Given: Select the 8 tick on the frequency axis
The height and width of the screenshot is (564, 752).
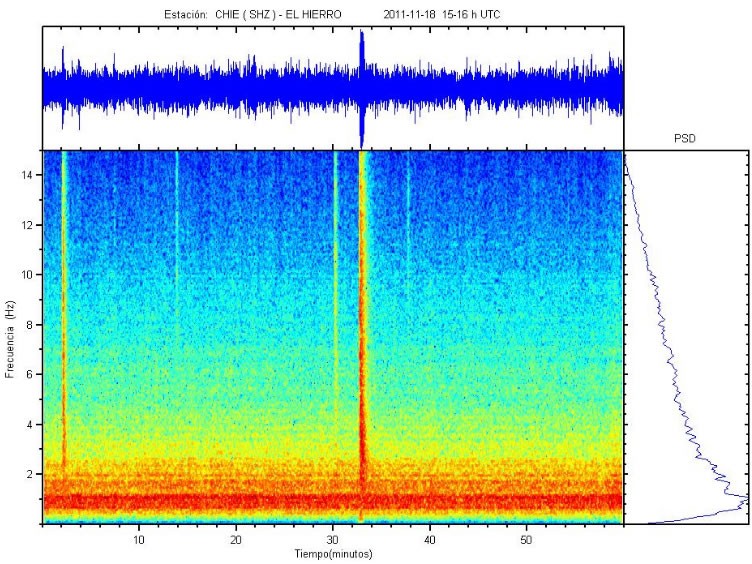Looking at the screenshot, I should click(x=33, y=324).
